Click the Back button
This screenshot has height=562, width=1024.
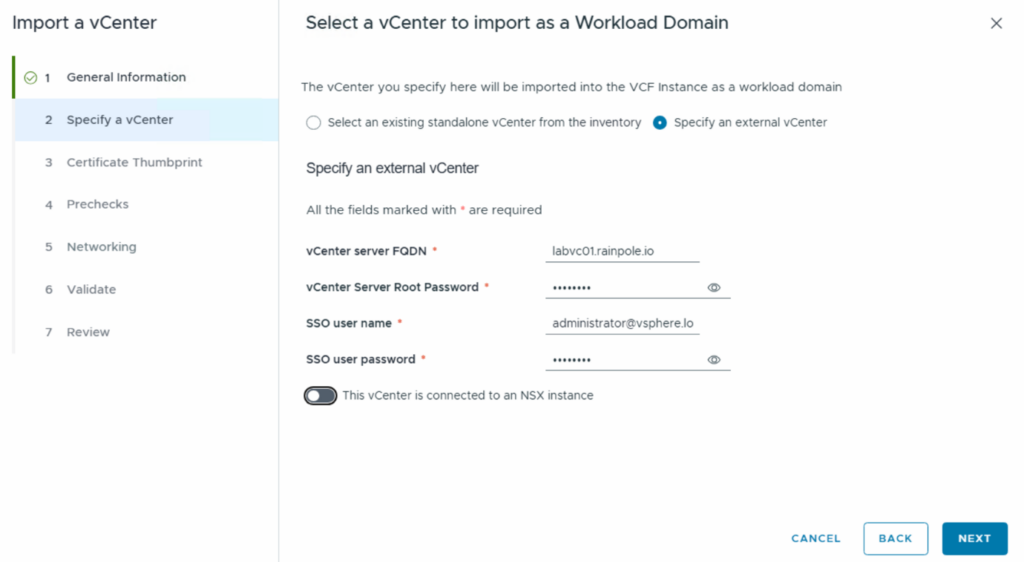click(x=895, y=538)
